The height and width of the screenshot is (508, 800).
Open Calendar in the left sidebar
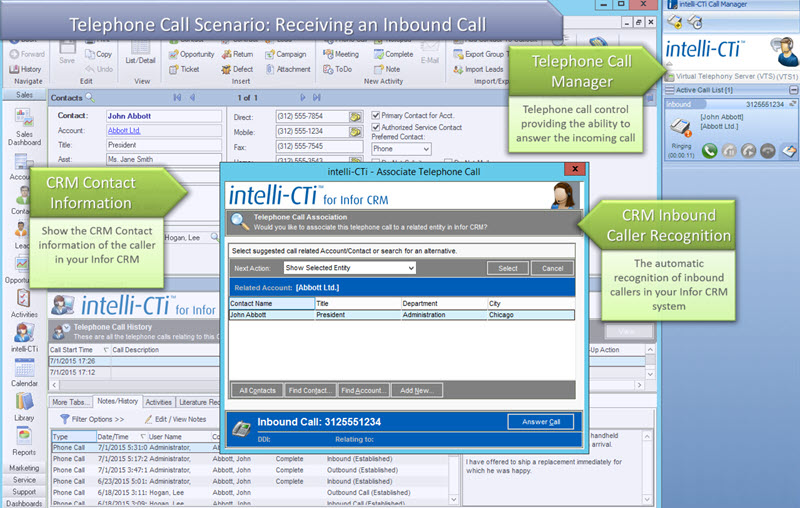[x=24, y=372]
